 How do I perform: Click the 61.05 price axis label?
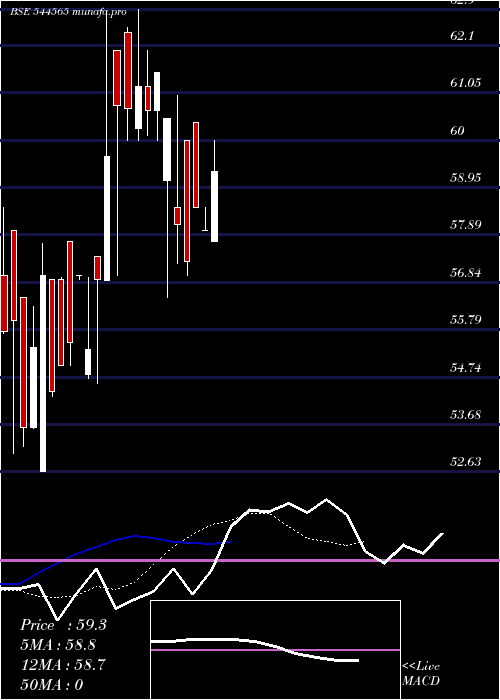(x=466, y=83)
